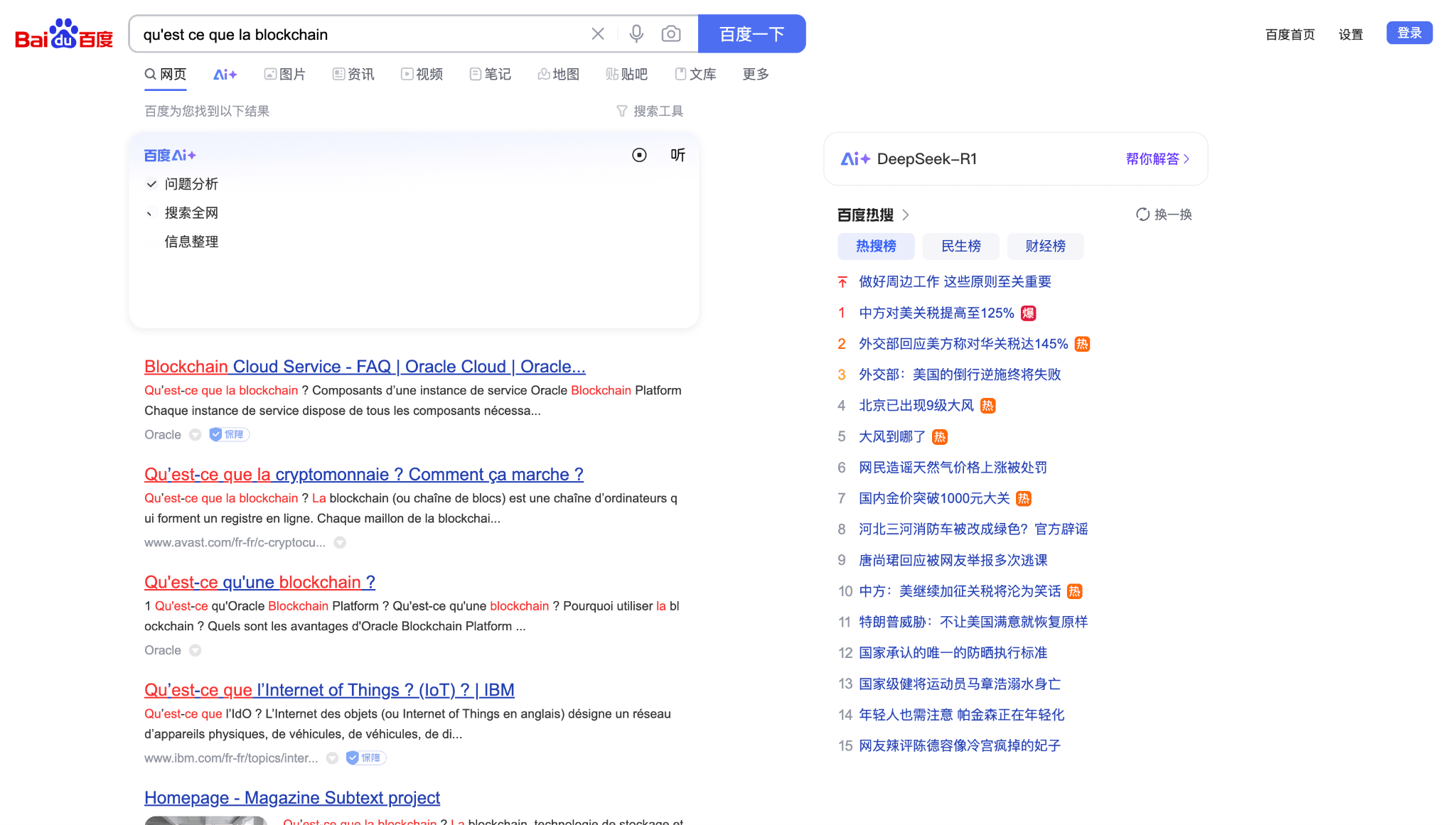Open 搜索工具 filter

[650, 112]
